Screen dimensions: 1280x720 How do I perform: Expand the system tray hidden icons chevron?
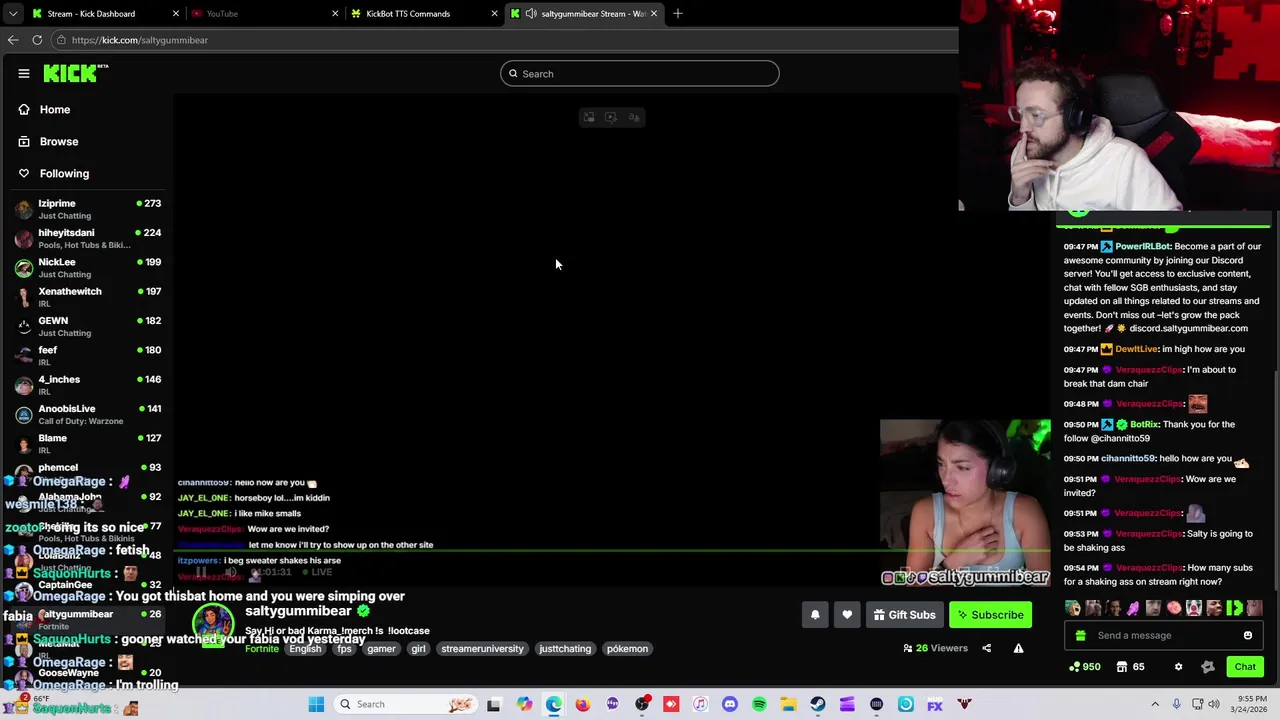(1155, 704)
